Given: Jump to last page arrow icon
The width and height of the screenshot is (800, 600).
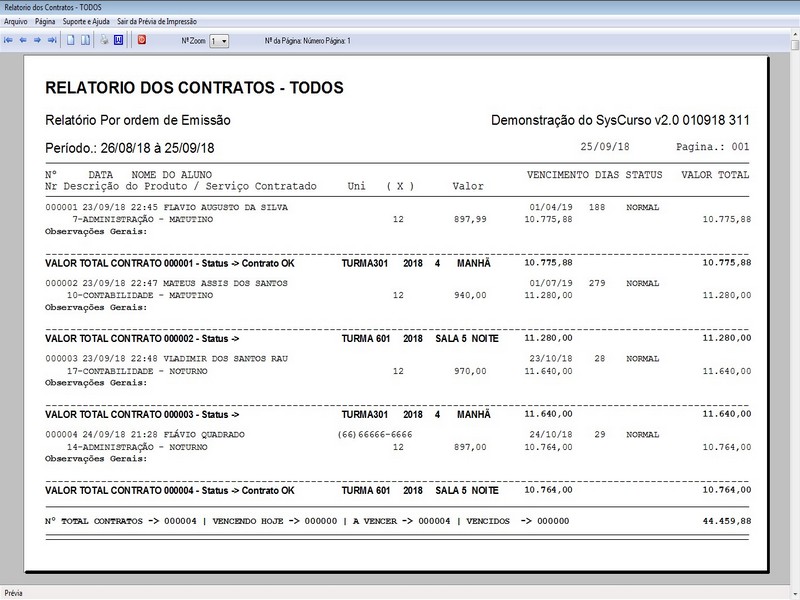Looking at the screenshot, I should point(51,41).
